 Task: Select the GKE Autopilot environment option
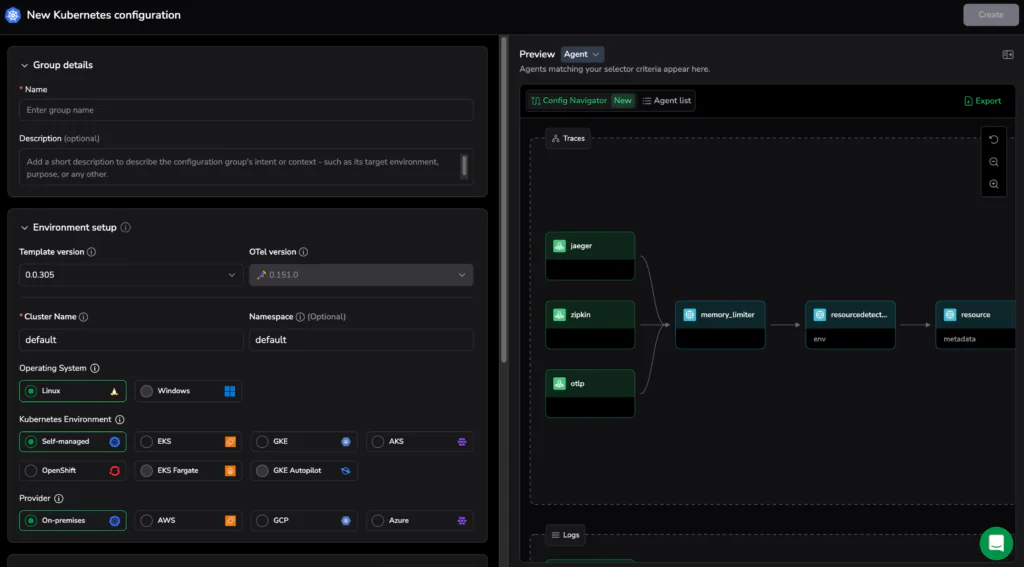pos(304,470)
